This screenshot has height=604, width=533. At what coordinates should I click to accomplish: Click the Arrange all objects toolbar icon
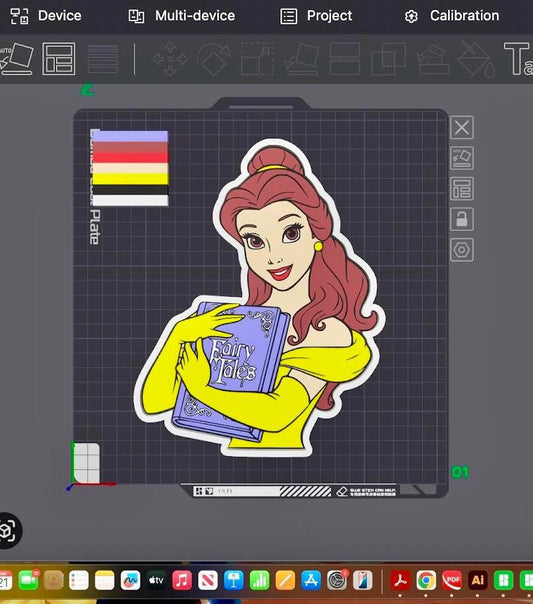click(x=59, y=59)
